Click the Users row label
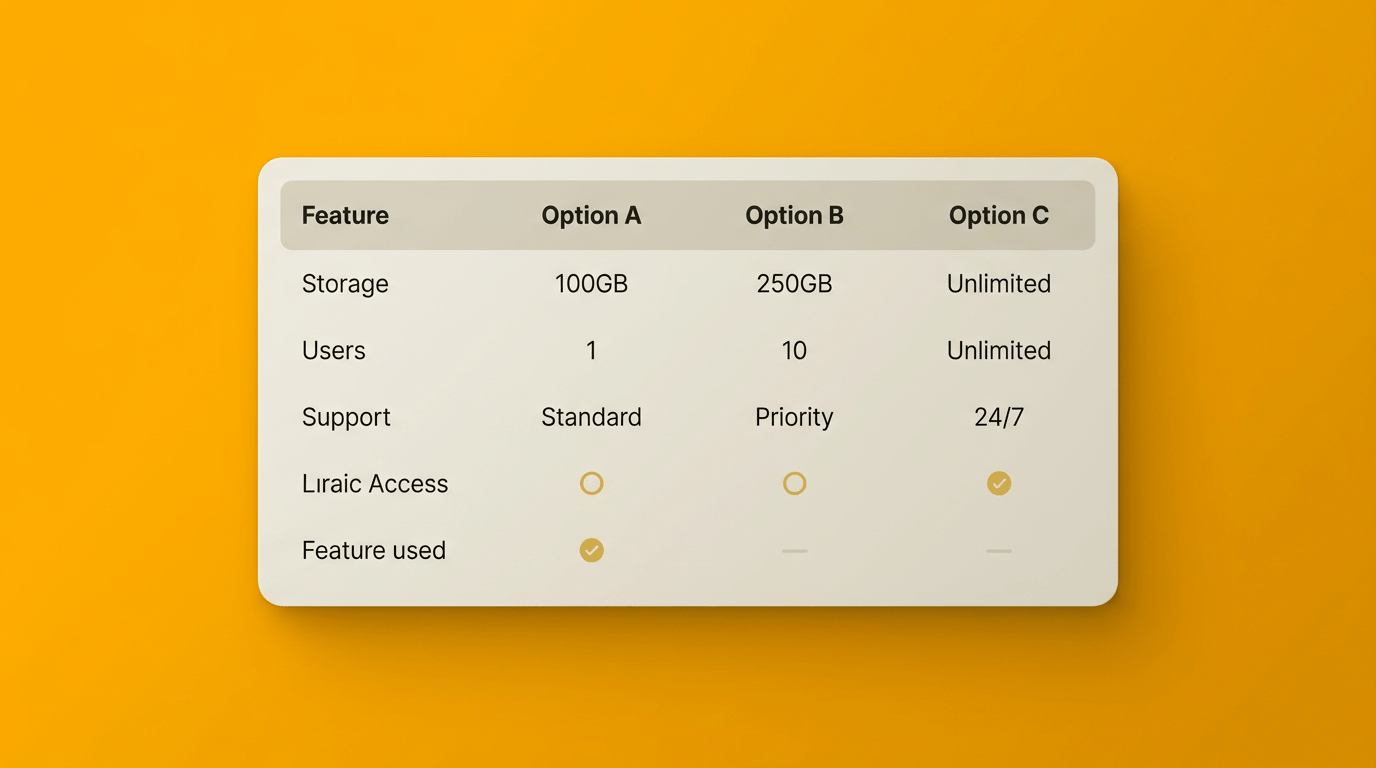 333,351
